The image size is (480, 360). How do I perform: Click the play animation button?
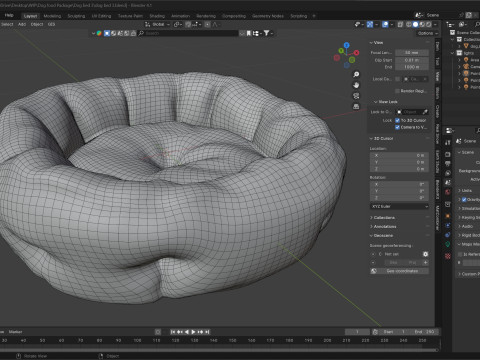[x=193, y=332]
